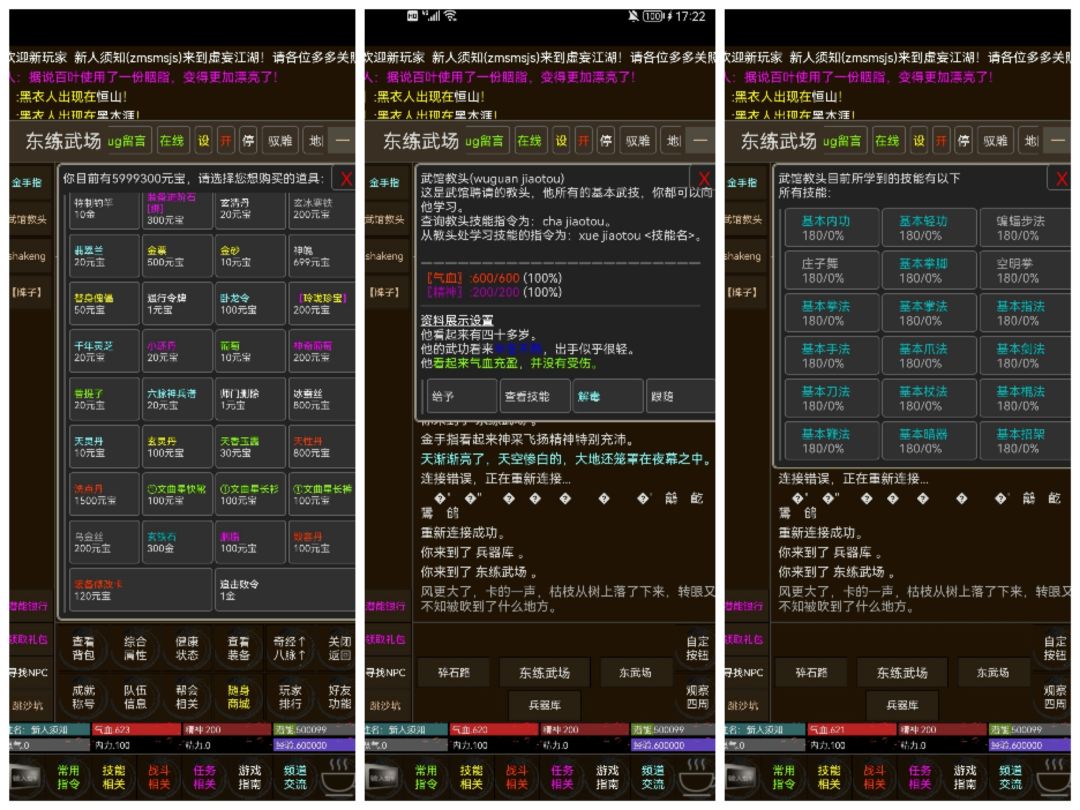Open 战斗相关 tab in the trainer info screenshot
1080x810 pixels.
[x=517, y=777]
